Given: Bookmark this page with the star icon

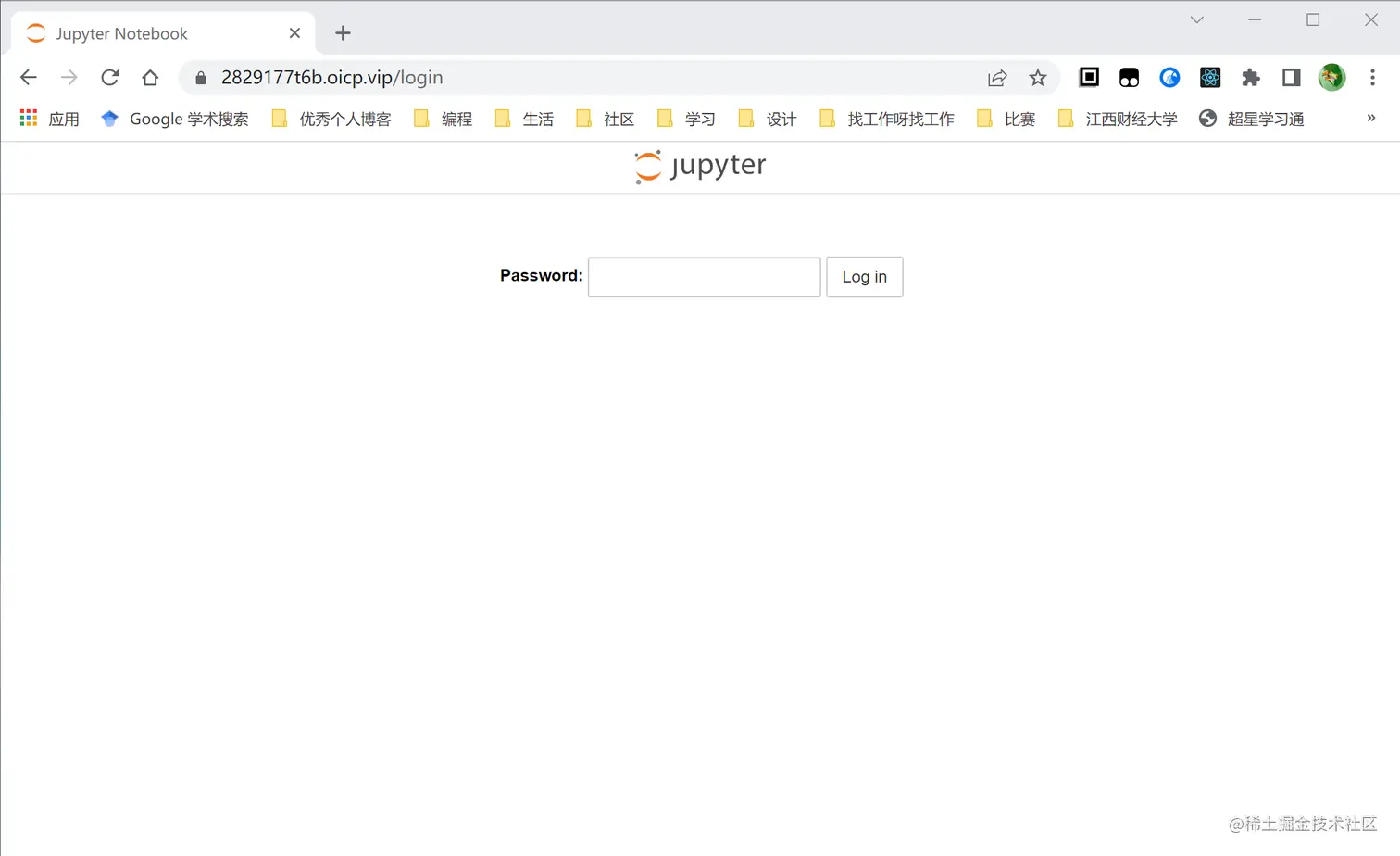Looking at the screenshot, I should pyautogui.click(x=1038, y=78).
